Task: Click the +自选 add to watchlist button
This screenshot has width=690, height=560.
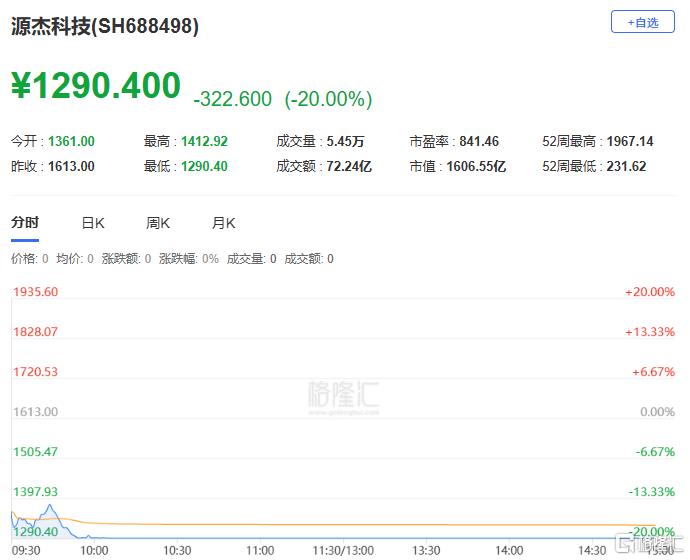Action: [x=642, y=22]
